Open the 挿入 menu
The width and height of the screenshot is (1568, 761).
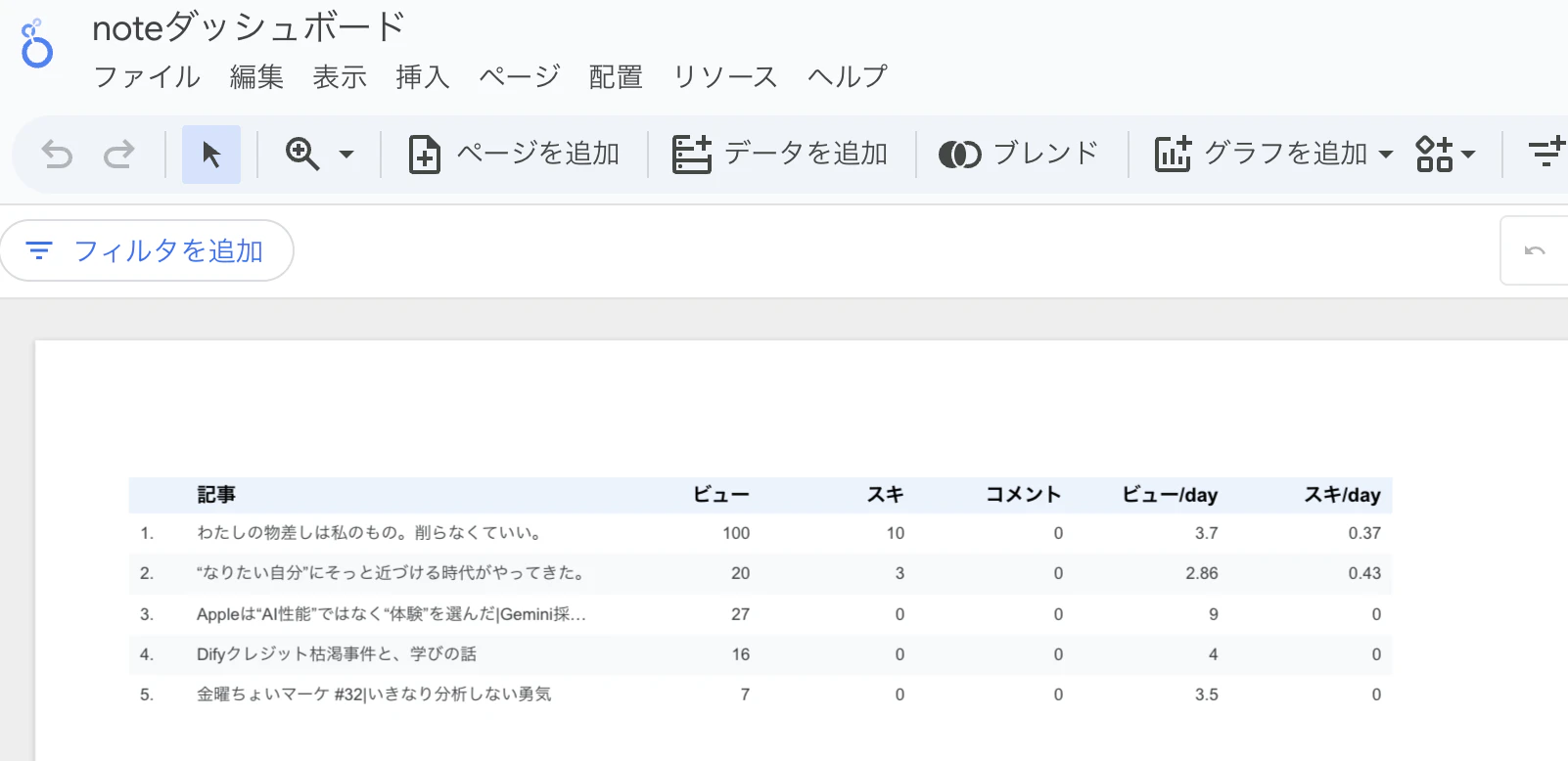point(423,76)
